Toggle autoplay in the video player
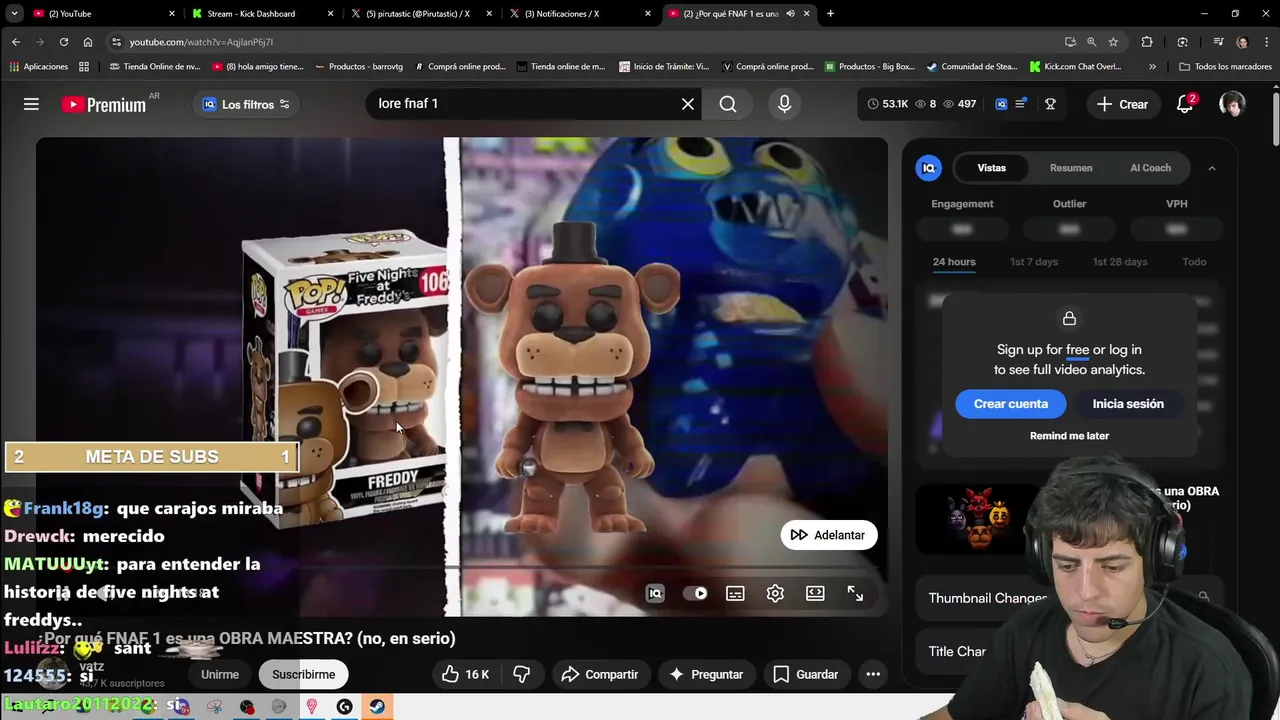This screenshot has height=720, width=1280. 695,593
